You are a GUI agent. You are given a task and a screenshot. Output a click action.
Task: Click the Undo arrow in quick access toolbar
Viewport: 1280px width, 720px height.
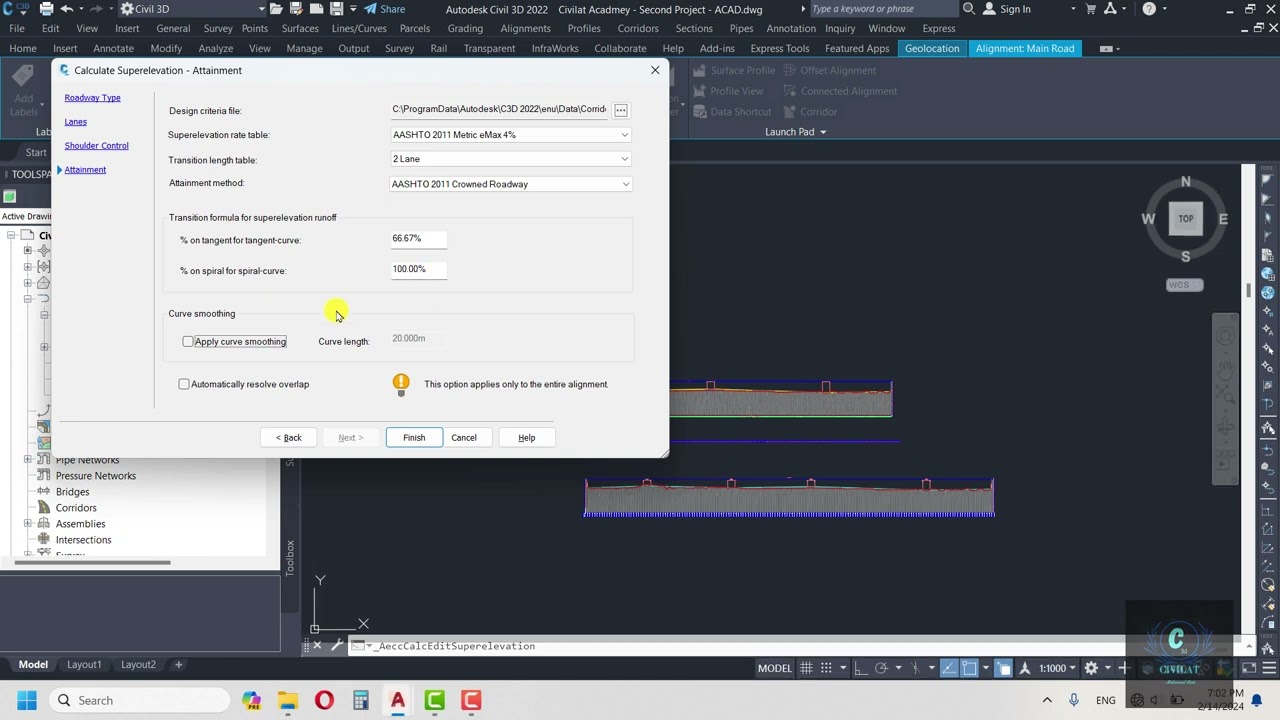[67, 9]
